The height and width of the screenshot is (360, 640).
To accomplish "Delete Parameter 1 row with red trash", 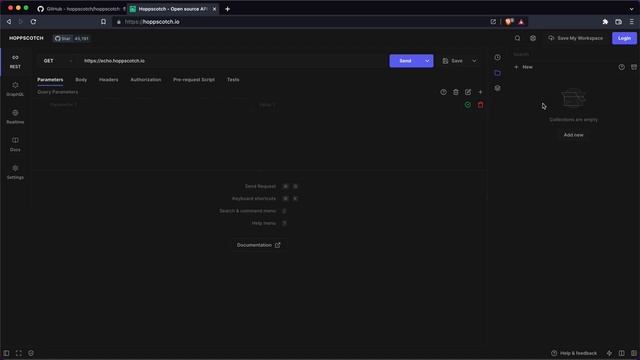I will click(480, 105).
